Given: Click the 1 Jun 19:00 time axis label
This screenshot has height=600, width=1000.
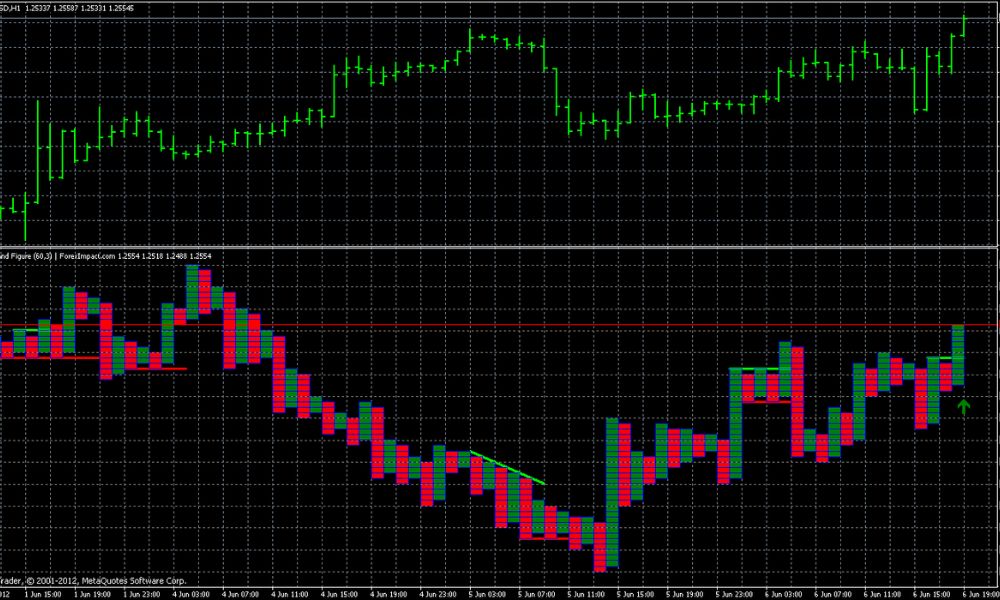Looking at the screenshot, I should tap(92, 592).
